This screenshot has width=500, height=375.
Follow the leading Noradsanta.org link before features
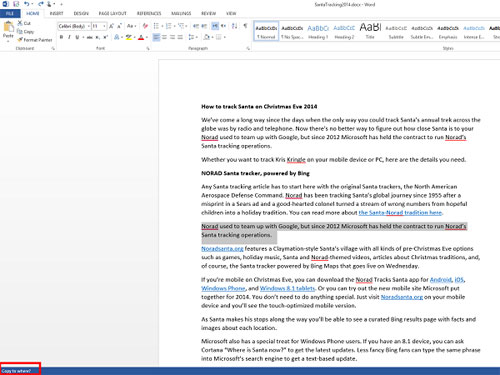coord(222,249)
